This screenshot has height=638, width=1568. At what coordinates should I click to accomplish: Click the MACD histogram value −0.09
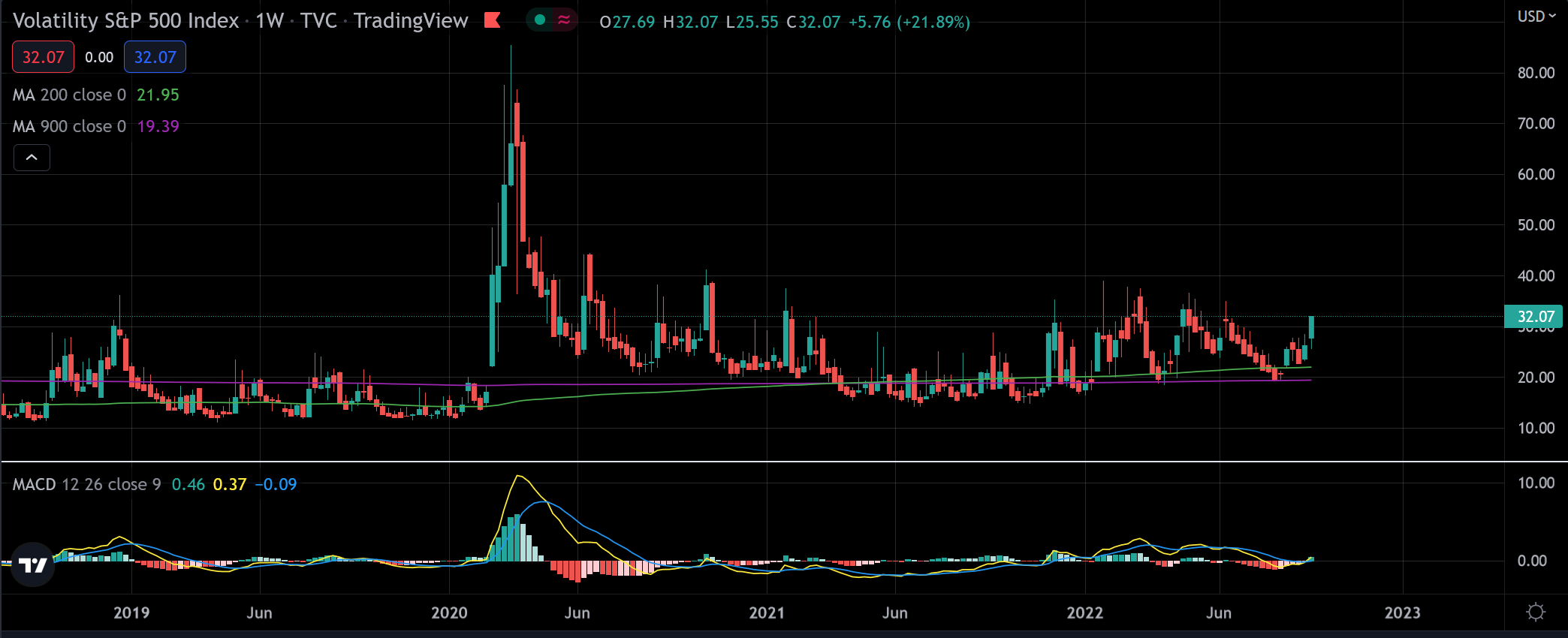276,485
